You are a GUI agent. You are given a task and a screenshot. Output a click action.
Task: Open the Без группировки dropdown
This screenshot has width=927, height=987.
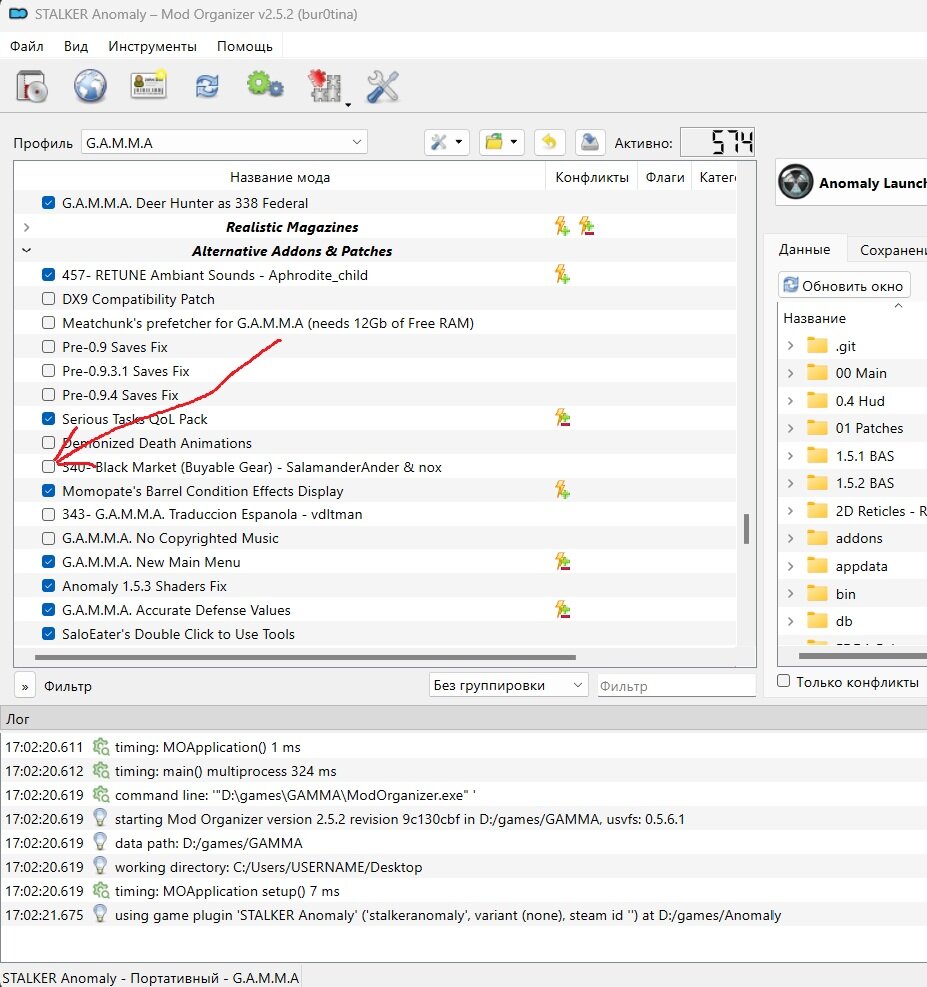point(507,685)
